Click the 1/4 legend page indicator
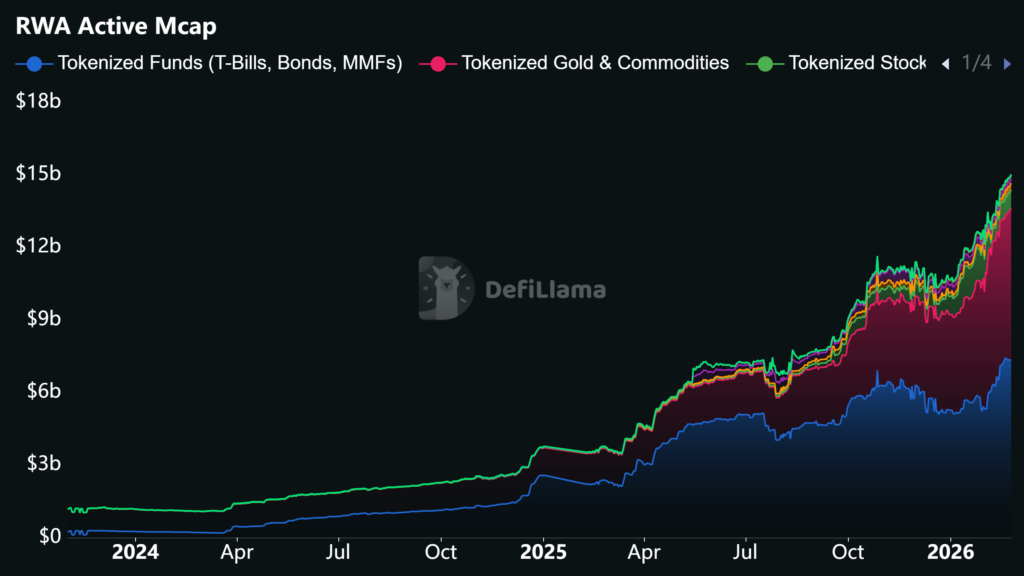The image size is (1024, 576). pos(976,63)
